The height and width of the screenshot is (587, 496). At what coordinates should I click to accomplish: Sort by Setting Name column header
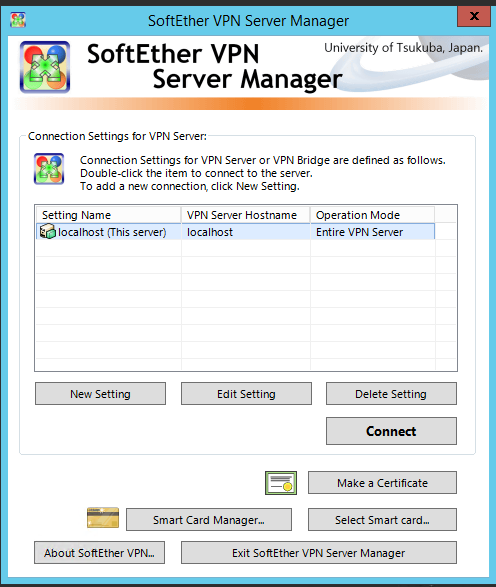pos(109,215)
